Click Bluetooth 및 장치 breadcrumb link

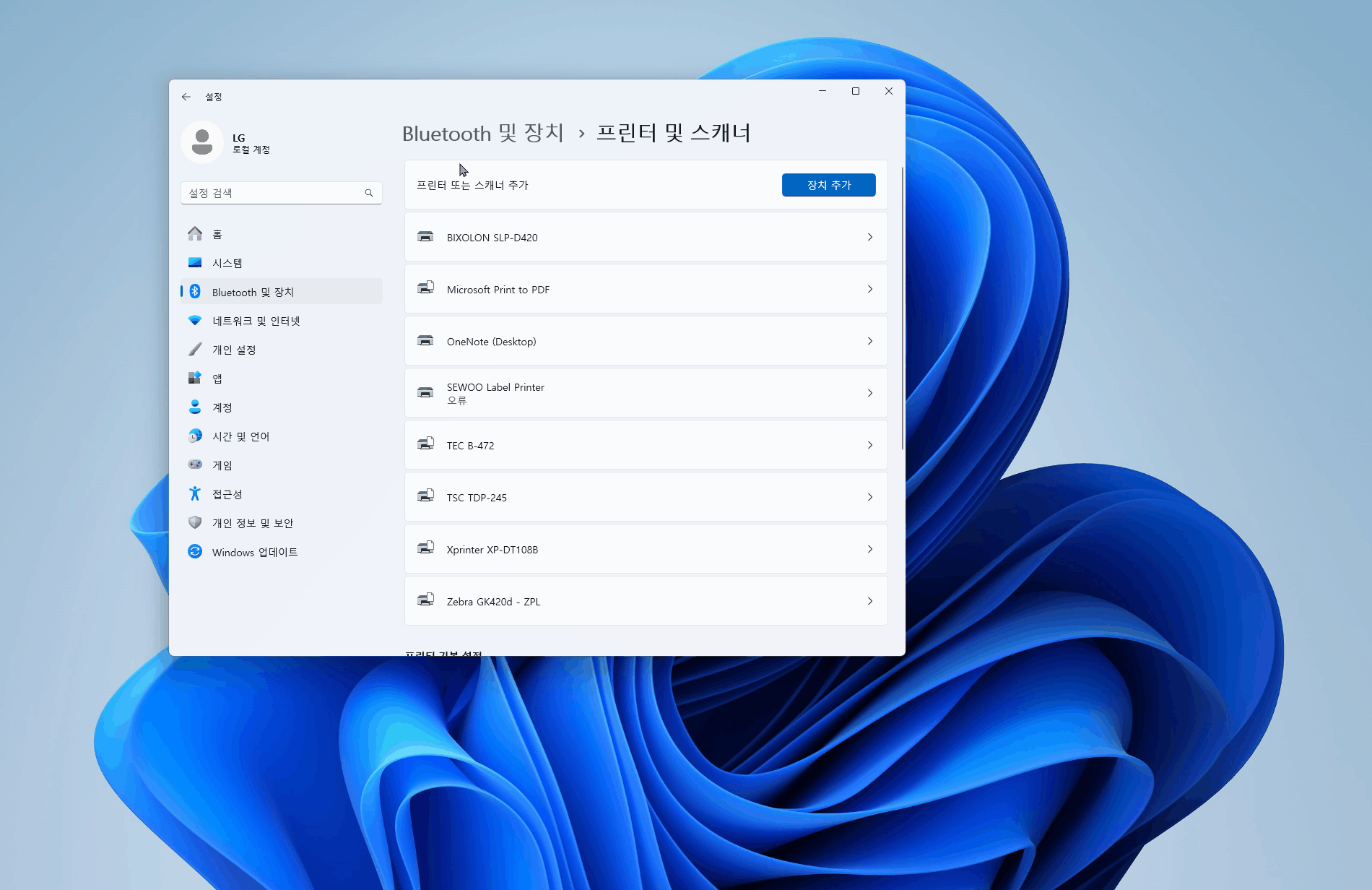482,134
